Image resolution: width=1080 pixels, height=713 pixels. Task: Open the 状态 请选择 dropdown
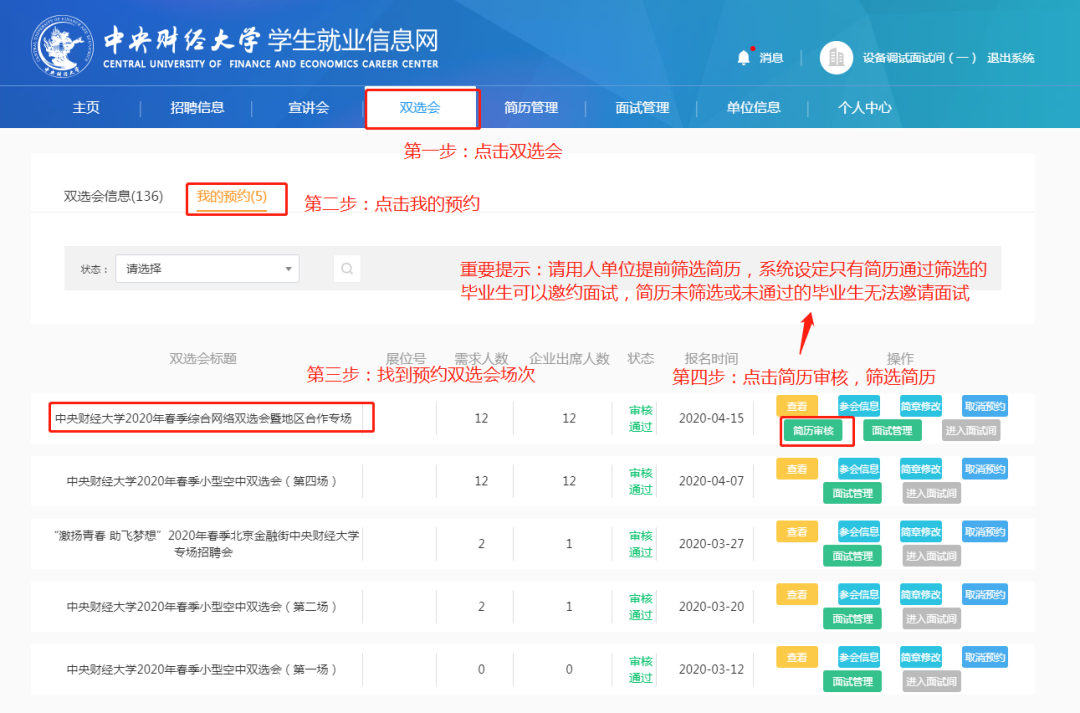pos(207,268)
